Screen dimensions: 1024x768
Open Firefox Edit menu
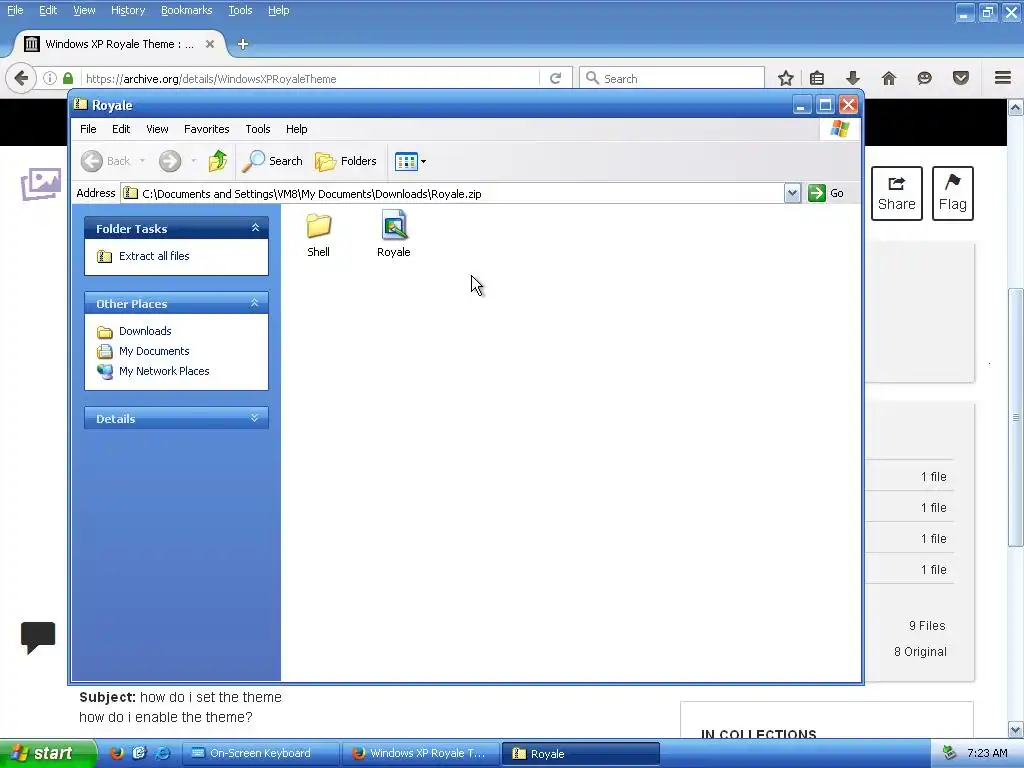pos(48,10)
